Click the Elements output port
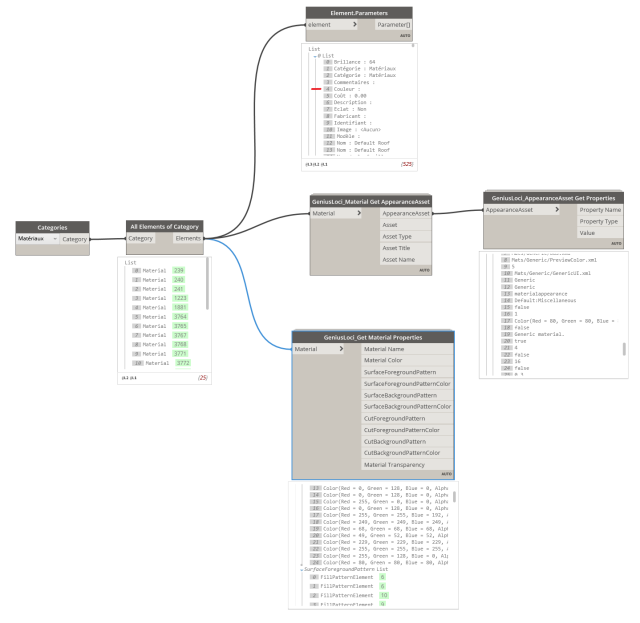This screenshot has height=623, width=640. [188, 238]
